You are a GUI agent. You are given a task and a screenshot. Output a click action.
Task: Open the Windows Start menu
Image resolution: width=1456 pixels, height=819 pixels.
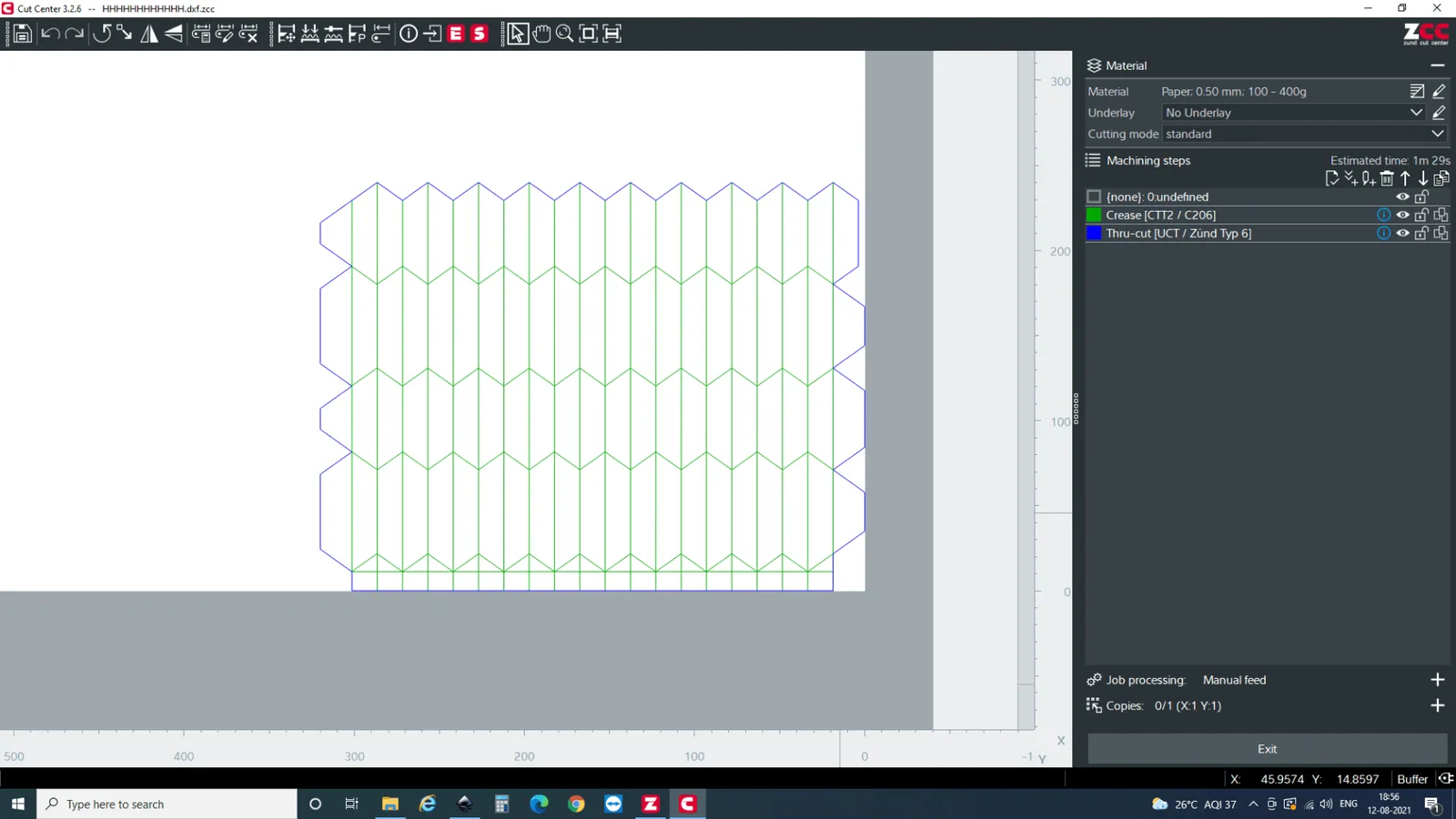pos(18,804)
